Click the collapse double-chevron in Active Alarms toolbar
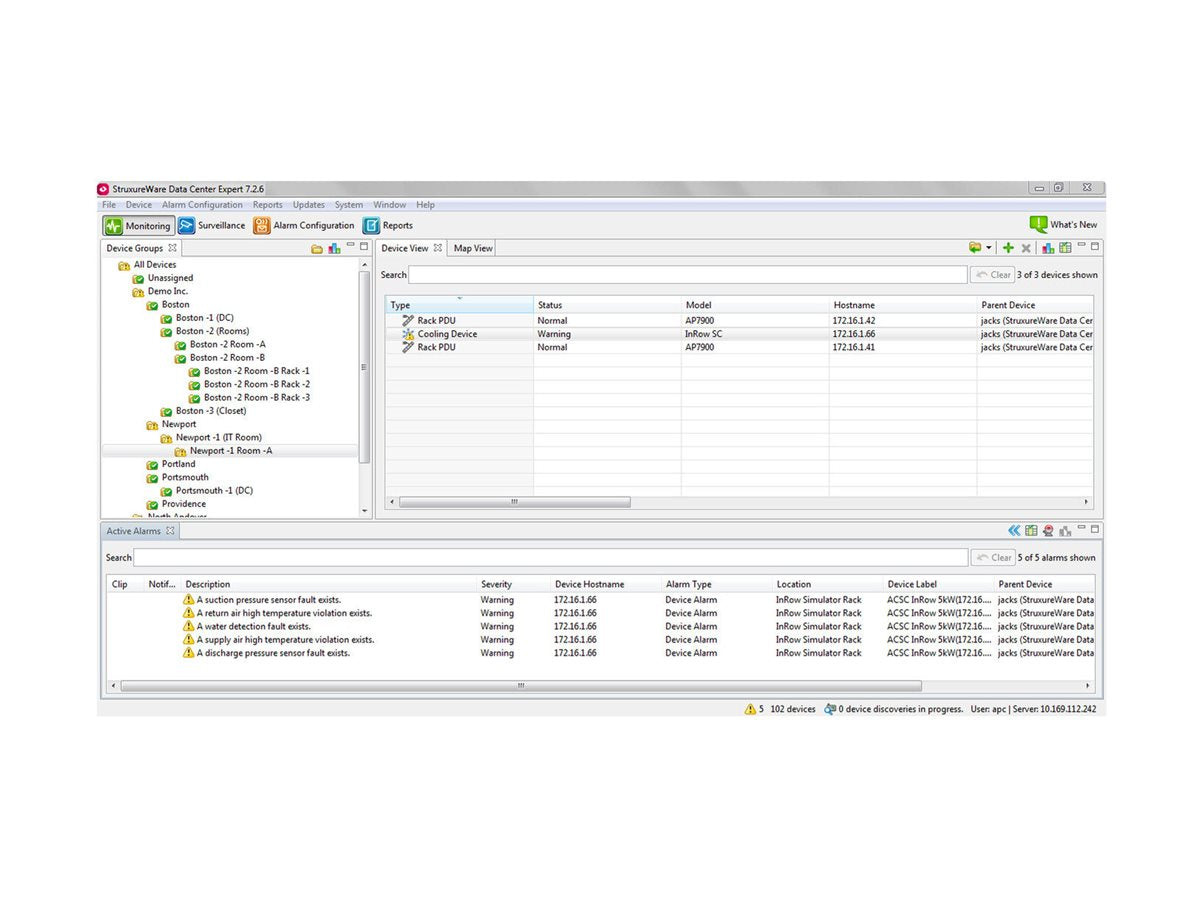1200x900 pixels. point(1013,530)
